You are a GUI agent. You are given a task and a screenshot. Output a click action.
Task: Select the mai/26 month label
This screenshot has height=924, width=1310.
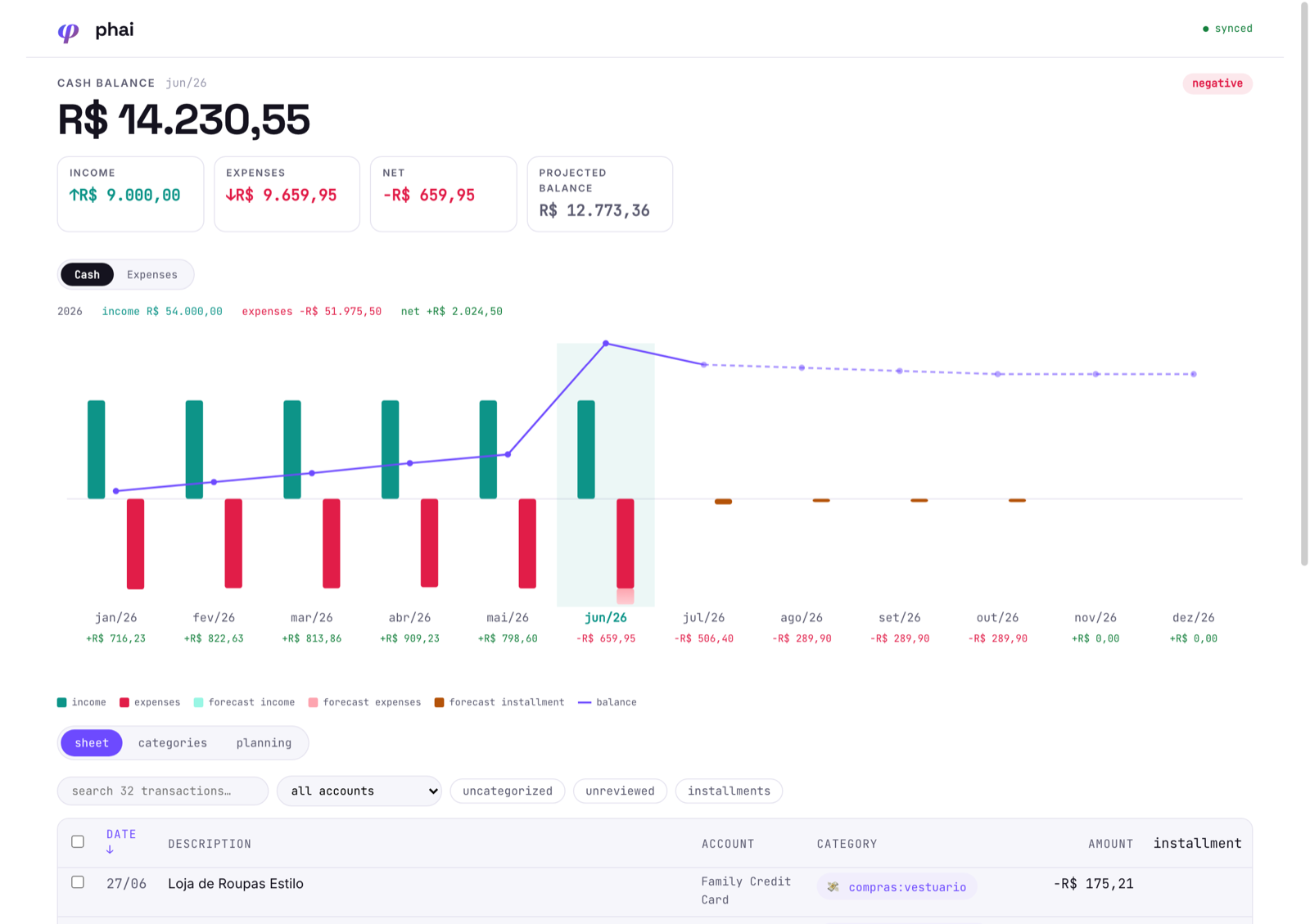[x=508, y=617]
